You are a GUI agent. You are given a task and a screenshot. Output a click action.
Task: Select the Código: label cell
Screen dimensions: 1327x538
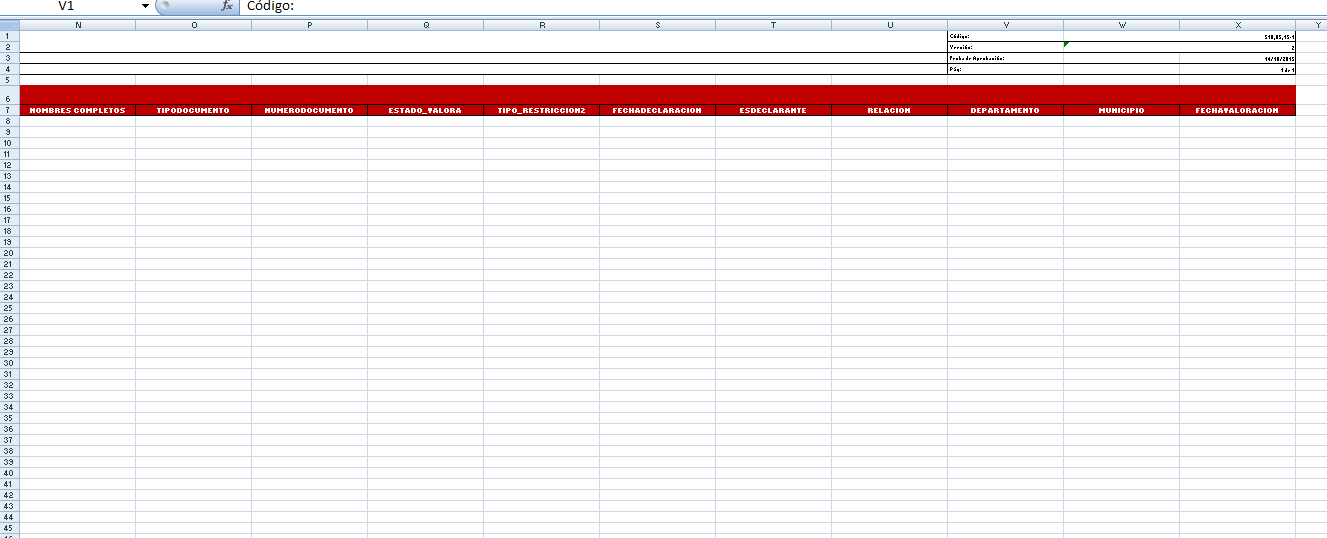pos(1005,36)
